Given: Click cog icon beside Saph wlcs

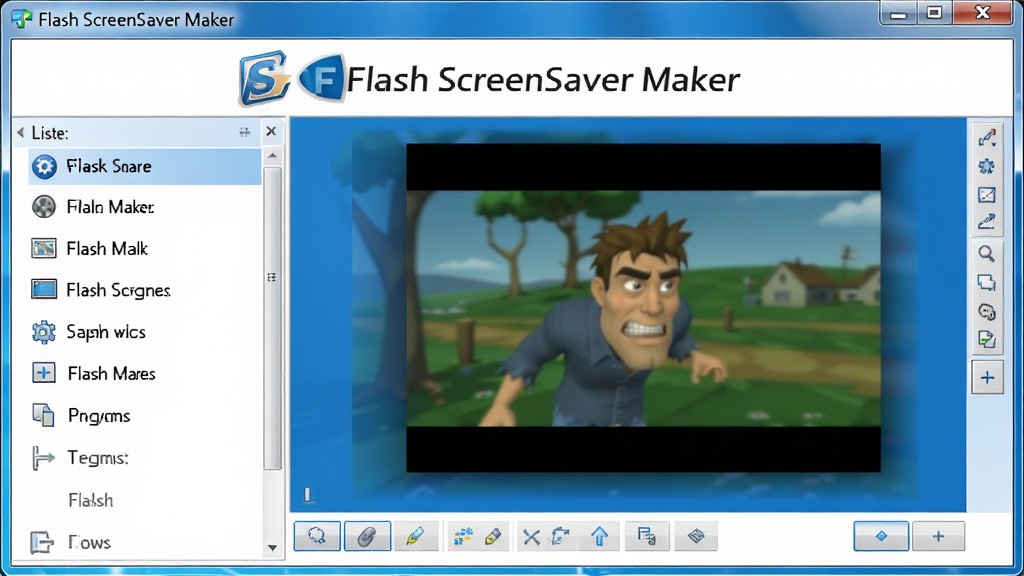Looking at the screenshot, I should point(44,332).
